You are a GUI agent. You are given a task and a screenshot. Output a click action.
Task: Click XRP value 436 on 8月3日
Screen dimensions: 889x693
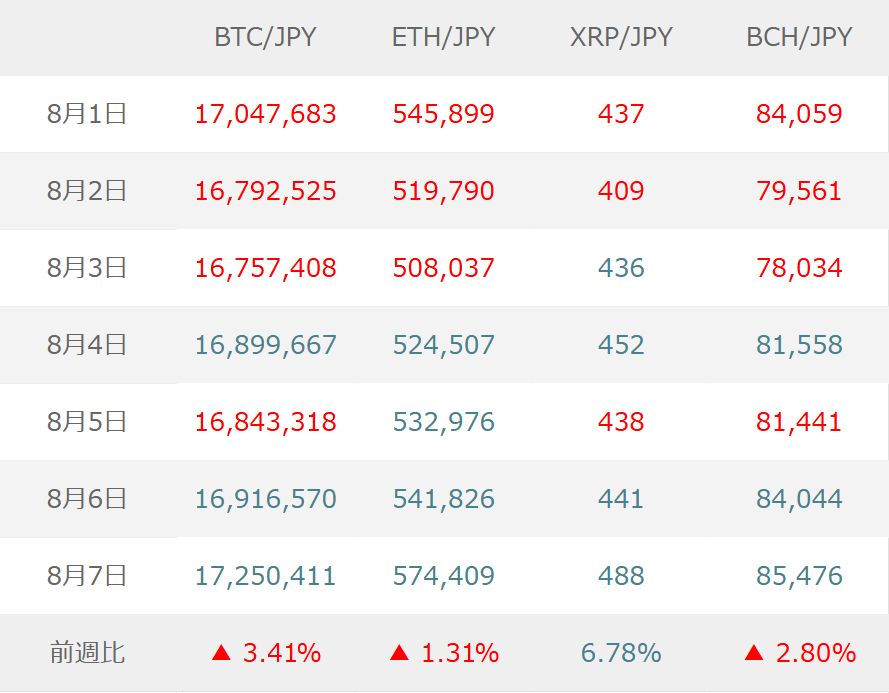click(621, 268)
